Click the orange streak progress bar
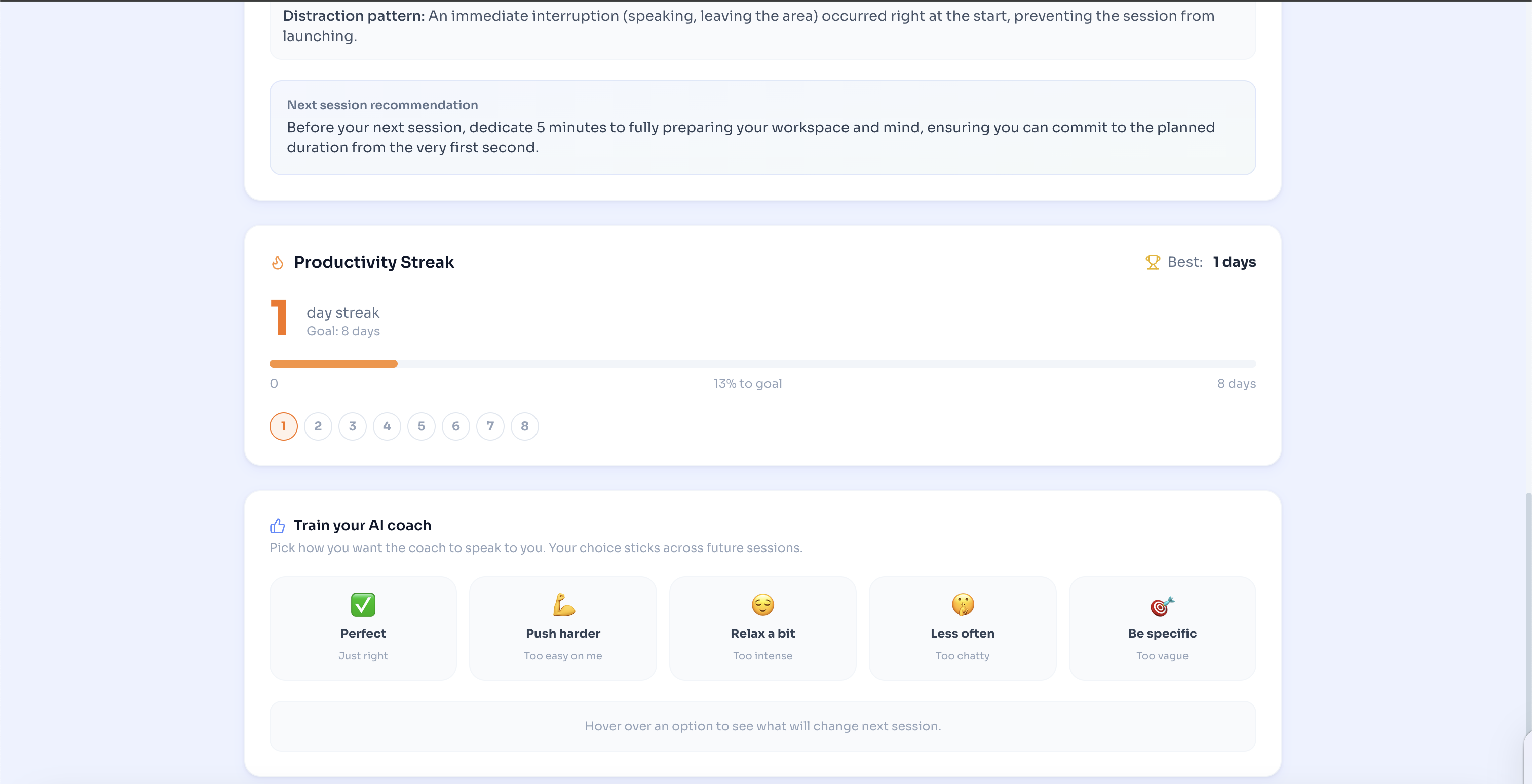The height and width of the screenshot is (784, 1532). point(333,364)
